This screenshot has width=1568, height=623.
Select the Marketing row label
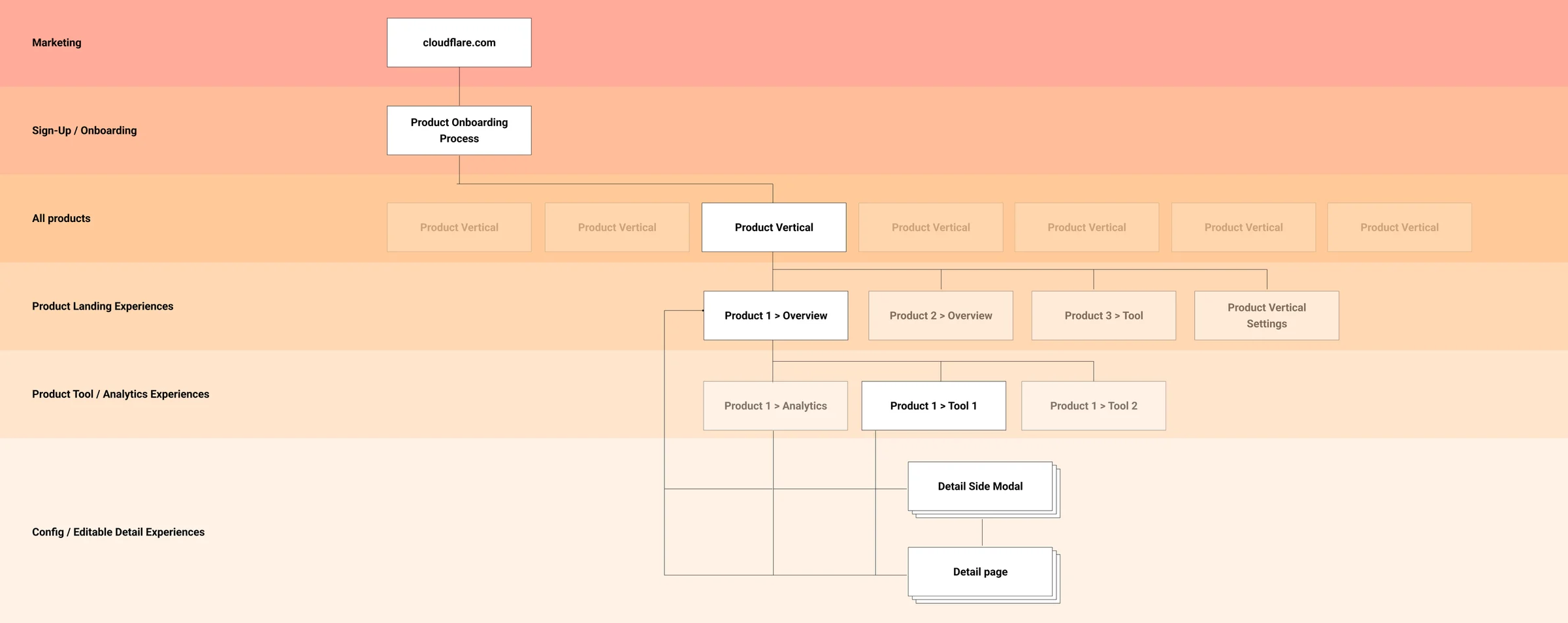pos(57,42)
